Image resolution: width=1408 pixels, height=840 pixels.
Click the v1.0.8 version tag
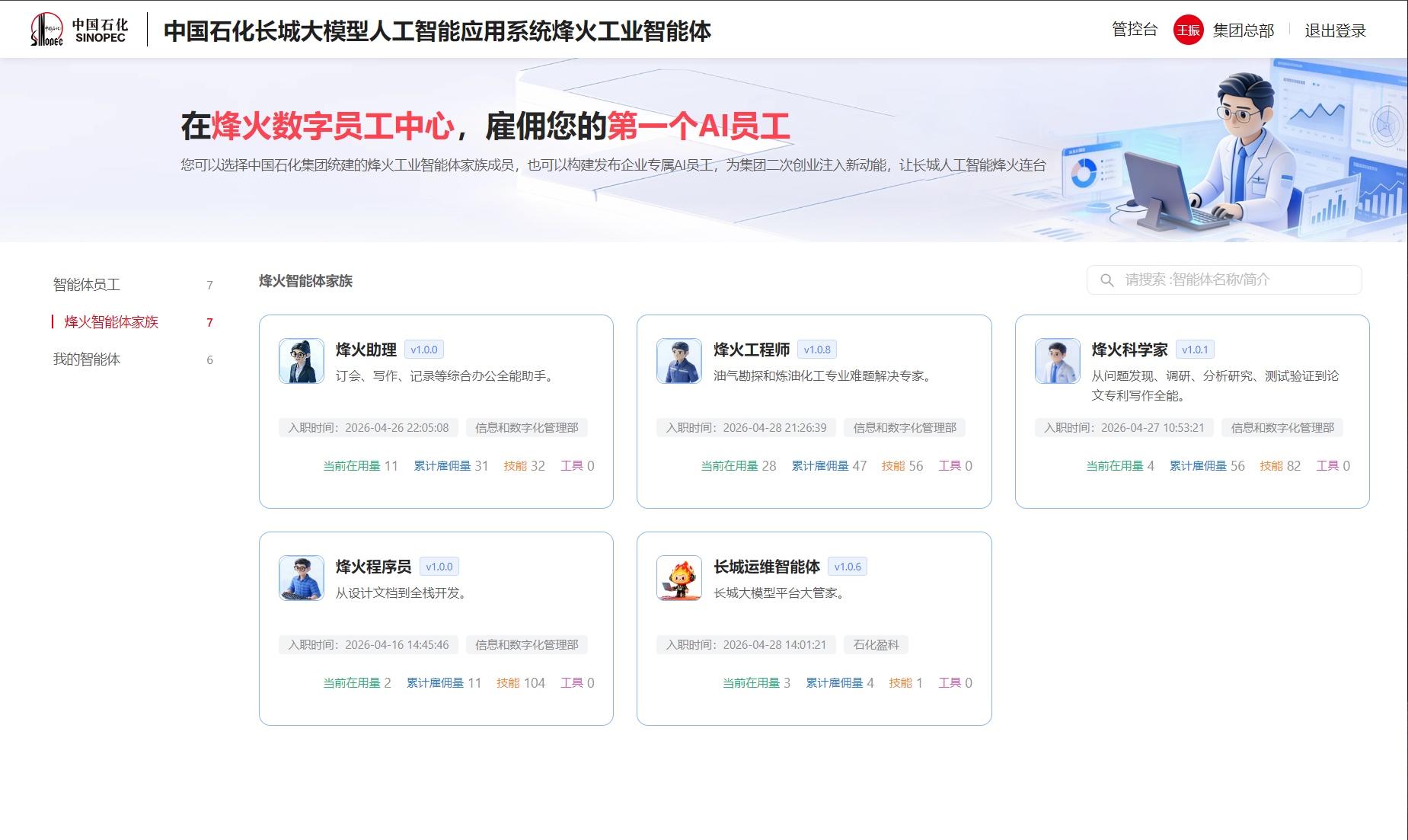pyautogui.click(x=817, y=350)
